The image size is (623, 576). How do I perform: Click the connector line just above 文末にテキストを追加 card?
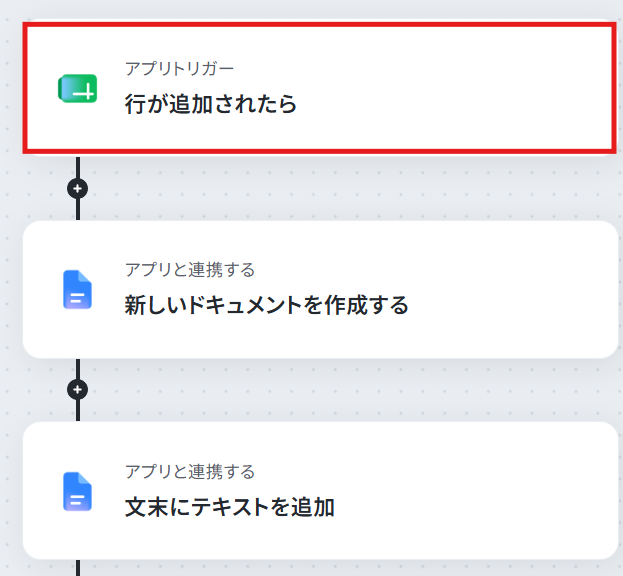pos(78,410)
